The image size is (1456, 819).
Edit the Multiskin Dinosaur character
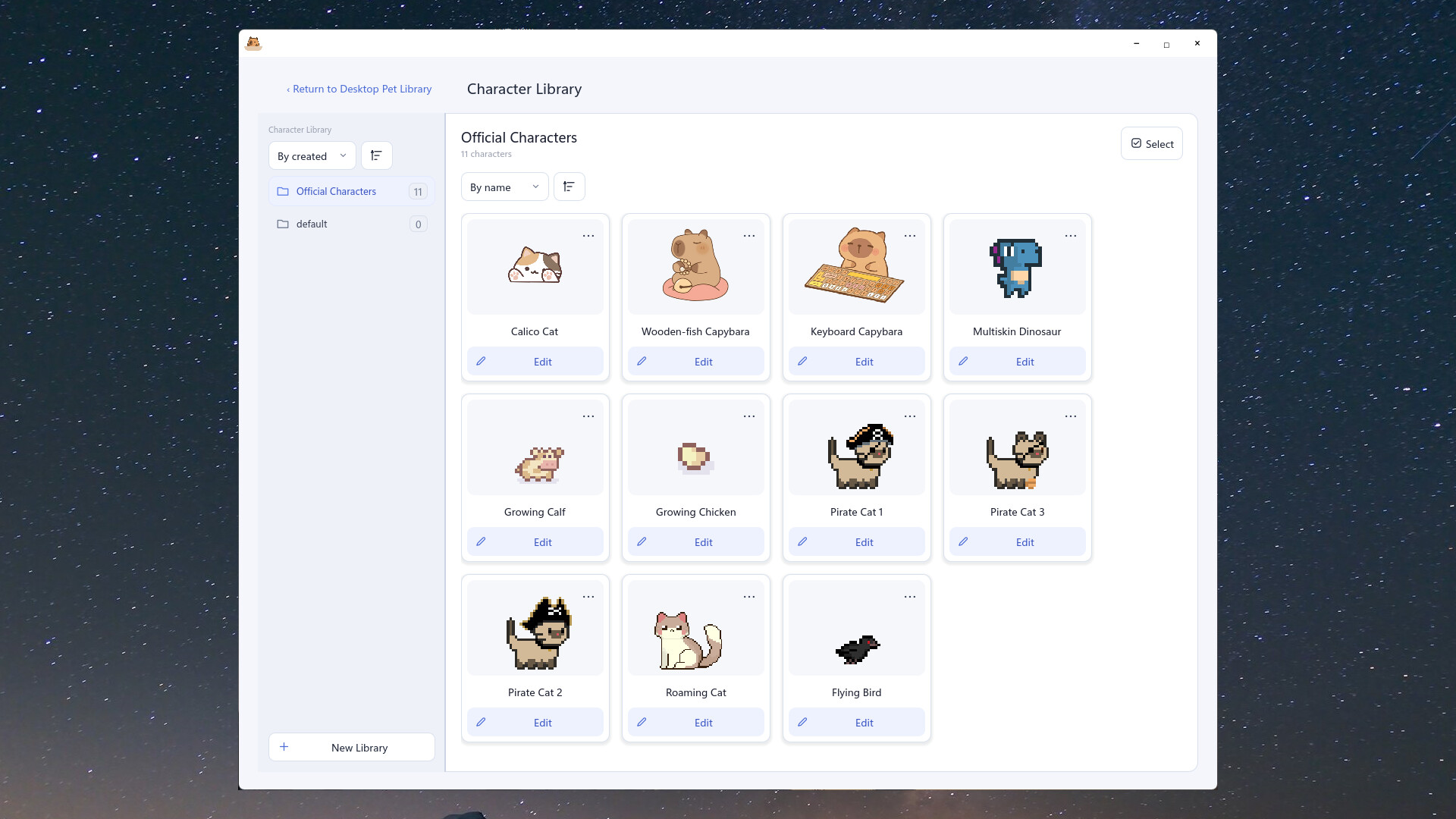click(x=1017, y=362)
